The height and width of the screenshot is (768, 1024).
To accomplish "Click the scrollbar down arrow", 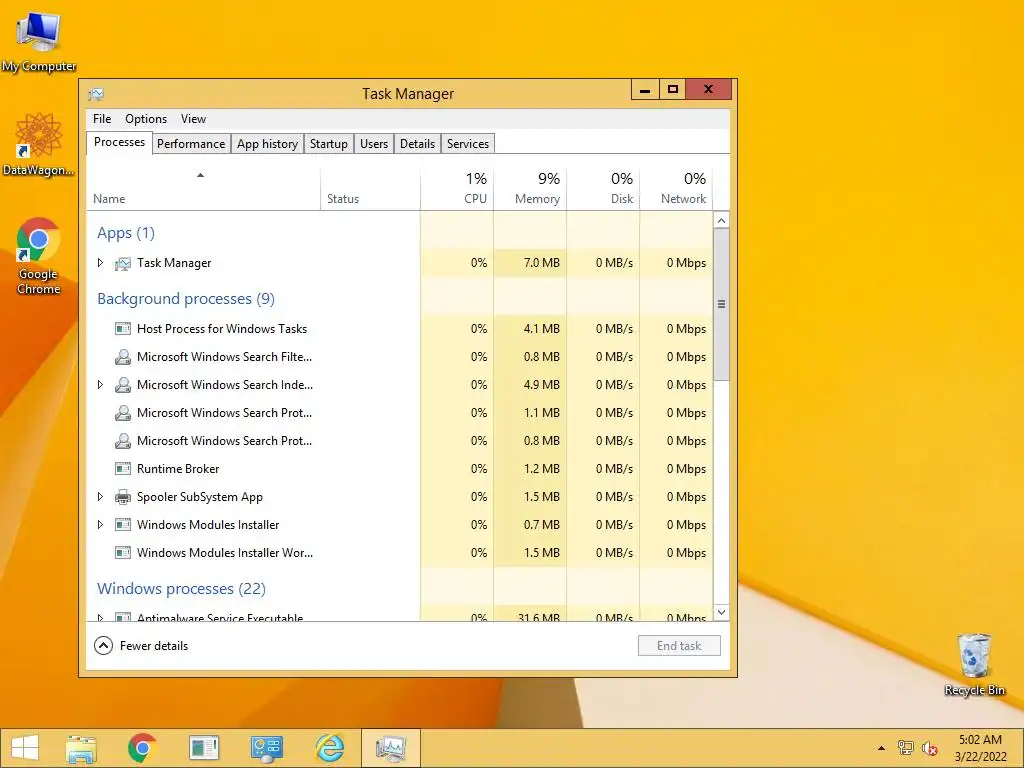I will click(722, 612).
